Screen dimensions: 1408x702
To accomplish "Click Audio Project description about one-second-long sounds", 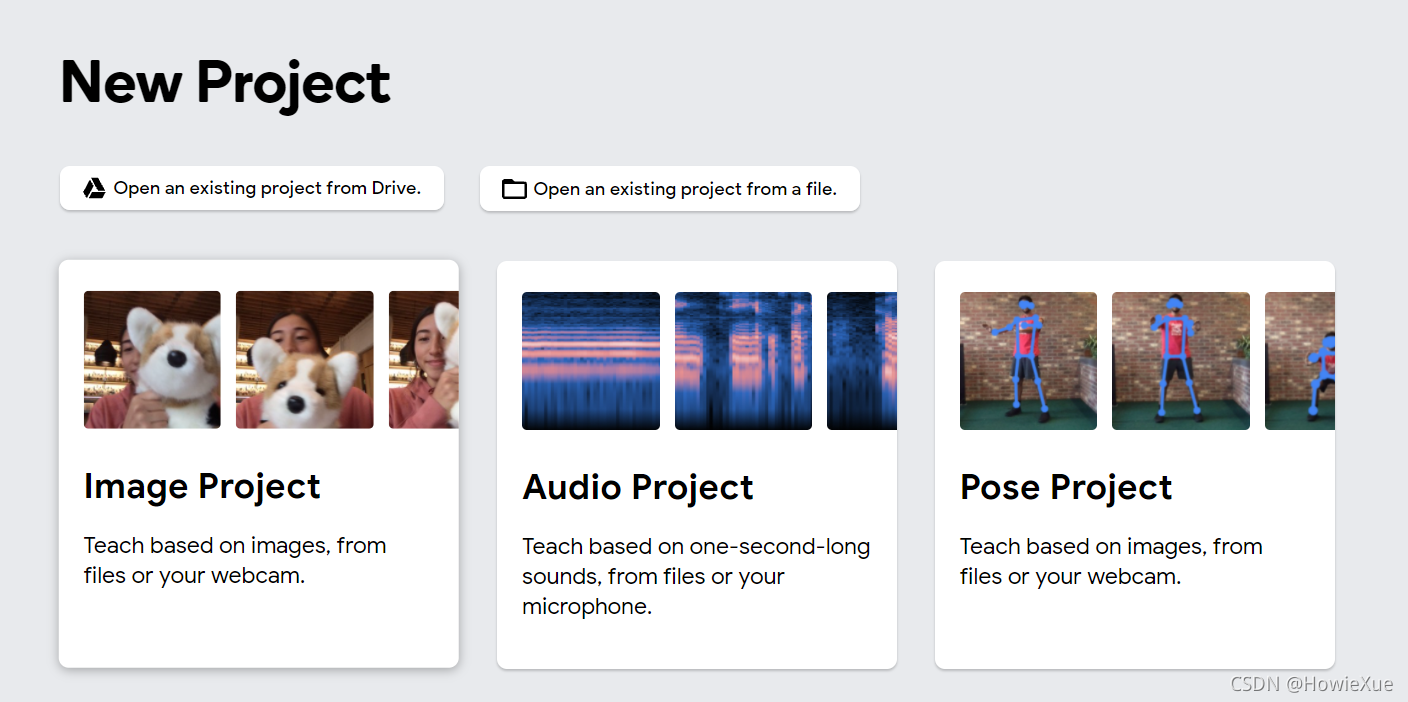I will [x=696, y=577].
